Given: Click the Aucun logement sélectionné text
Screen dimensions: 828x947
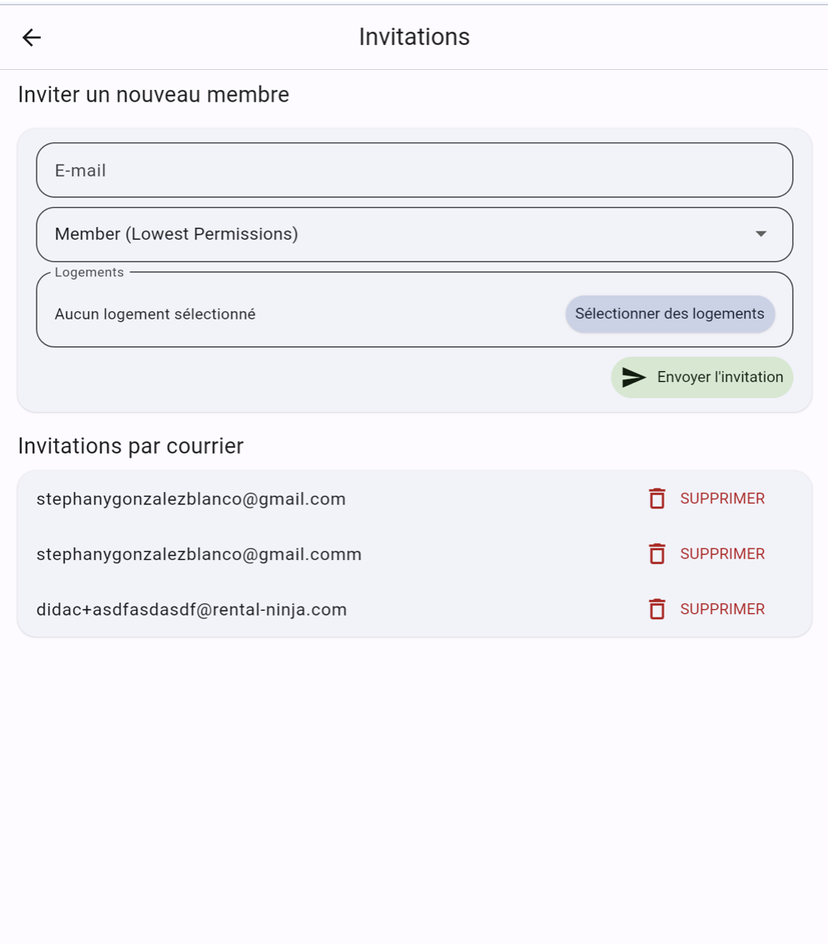Looking at the screenshot, I should [155, 314].
